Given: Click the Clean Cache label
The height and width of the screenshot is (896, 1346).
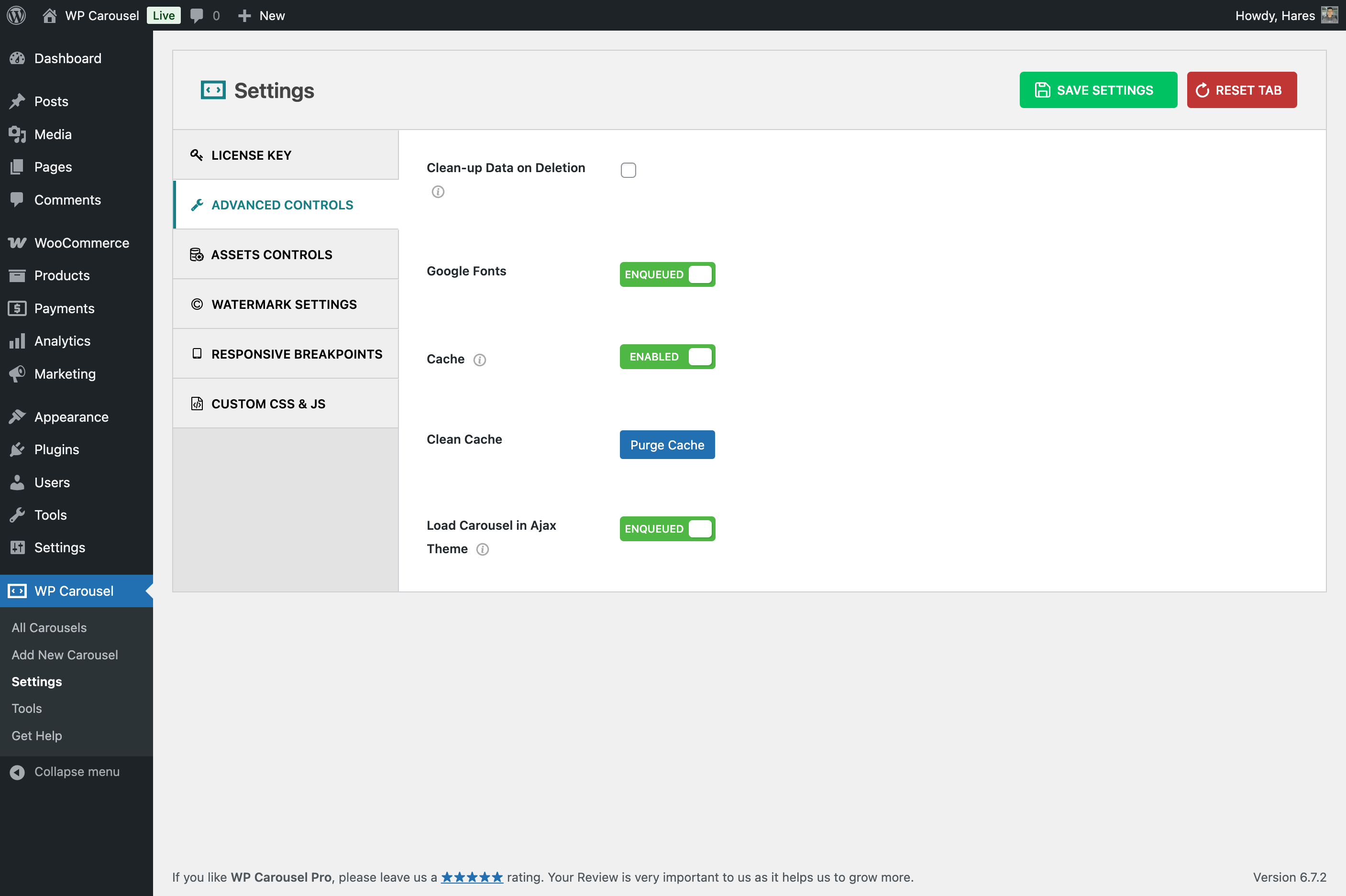Looking at the screenshot, I should (464, 439).
